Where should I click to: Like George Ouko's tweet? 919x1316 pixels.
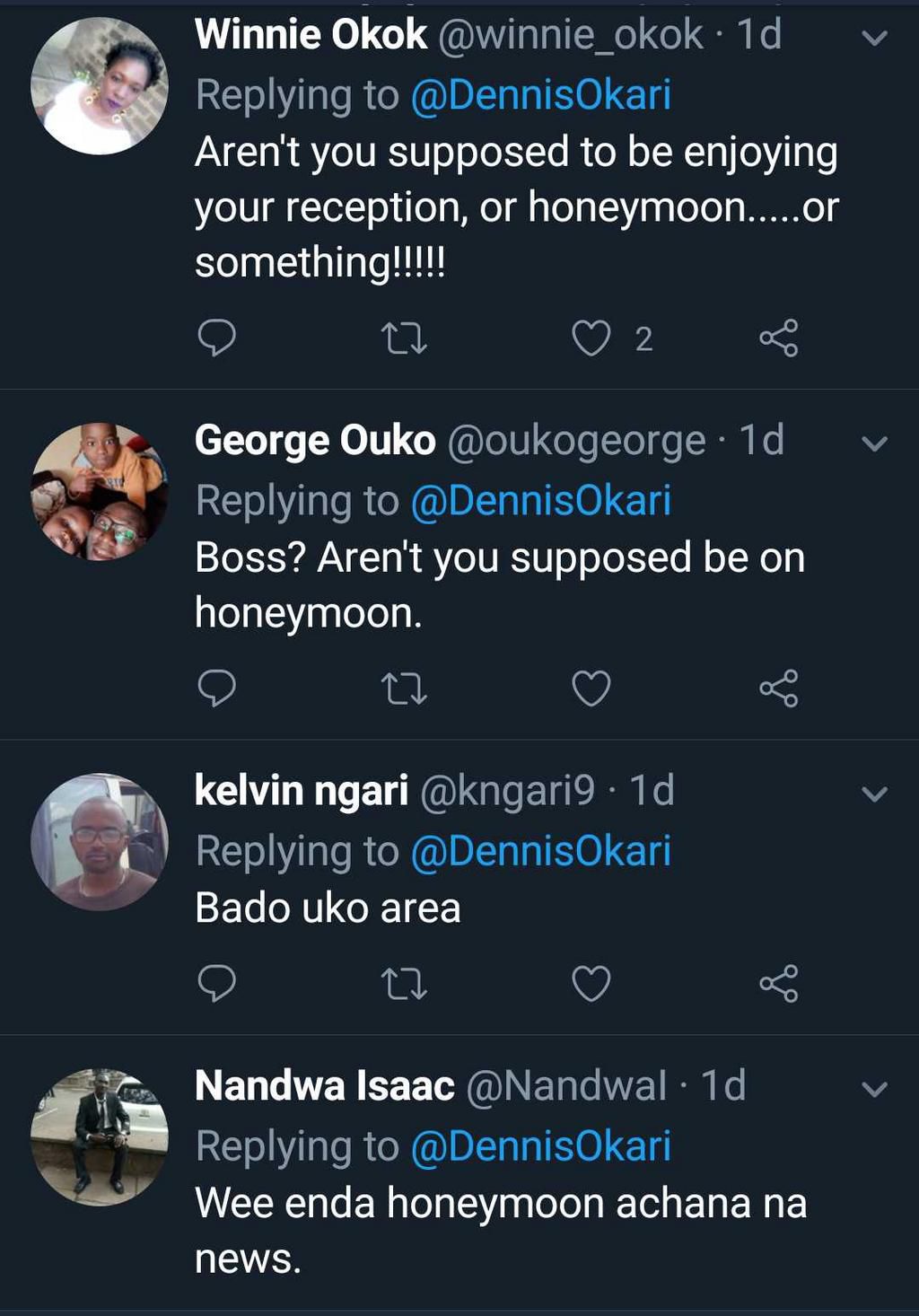591,689
